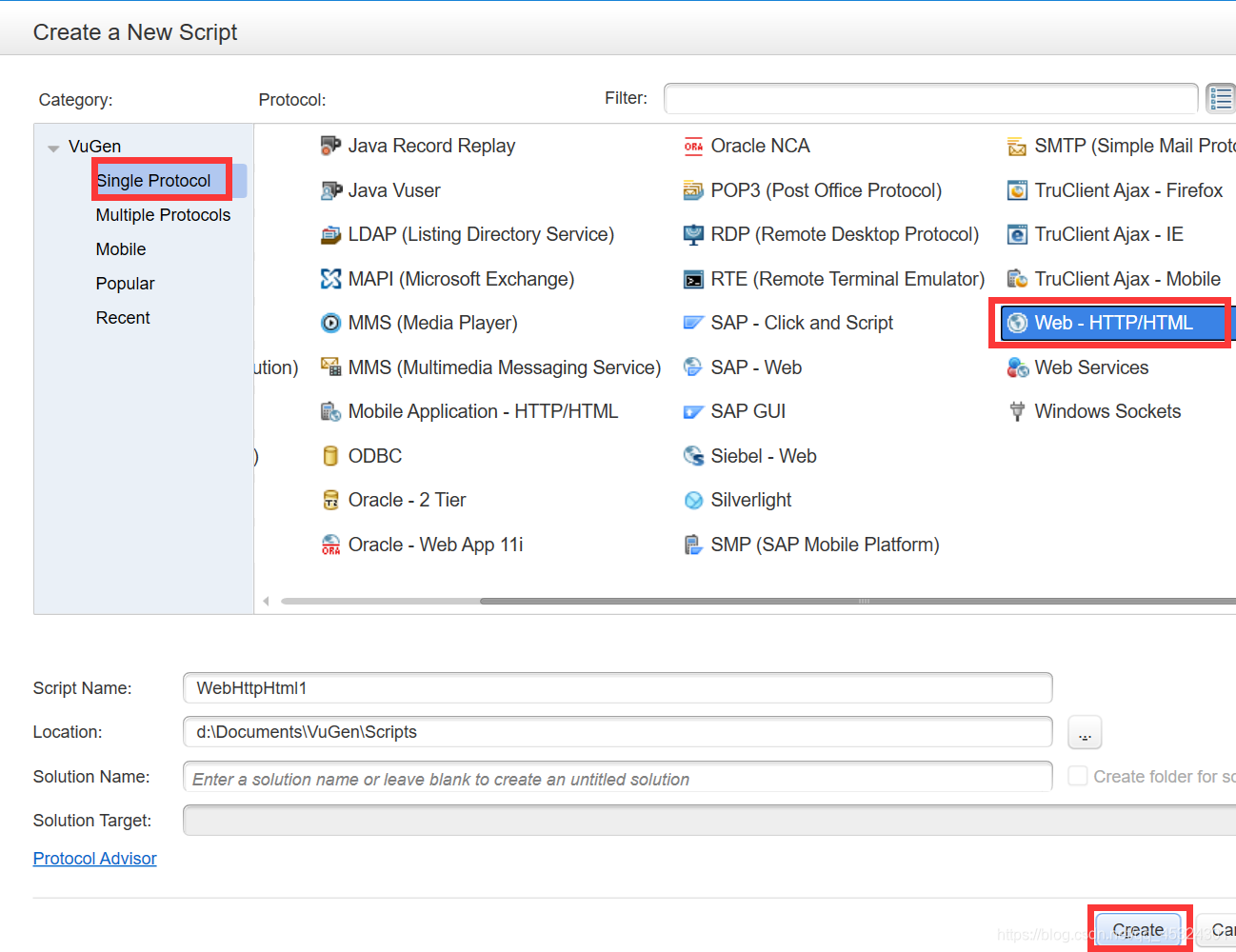Click the Location path field
The width and height of the screenshot is (1236, 952).
point(617,732)
